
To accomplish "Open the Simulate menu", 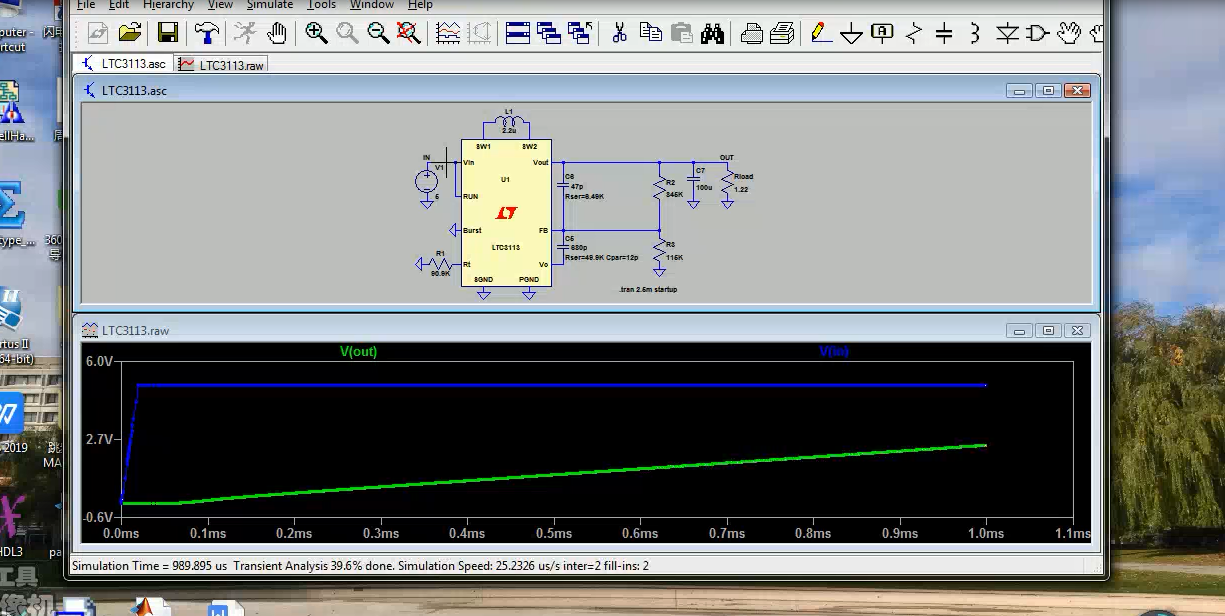I will (x=270, y=5).
